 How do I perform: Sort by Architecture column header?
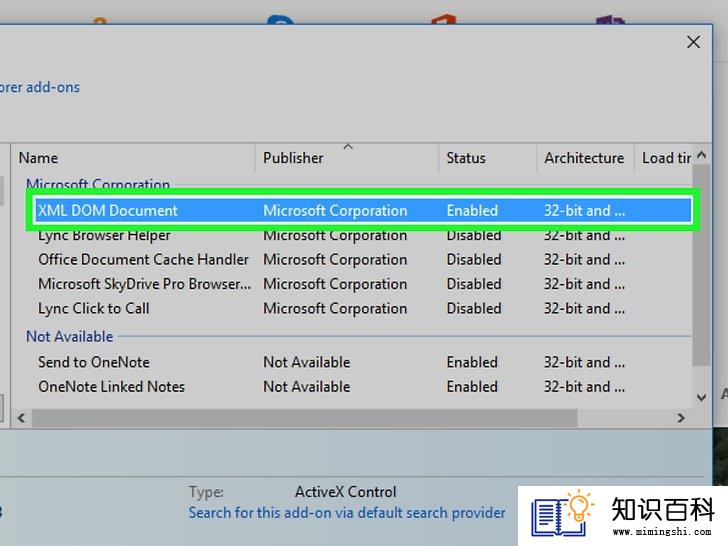point(585,158)
